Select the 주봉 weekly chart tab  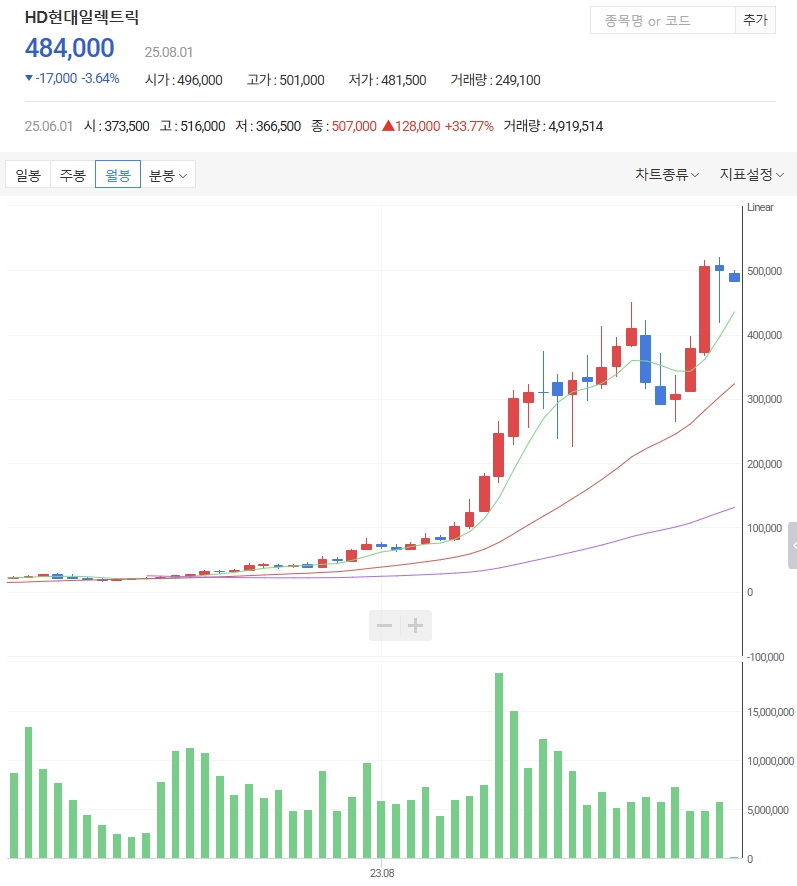point(73,175)
